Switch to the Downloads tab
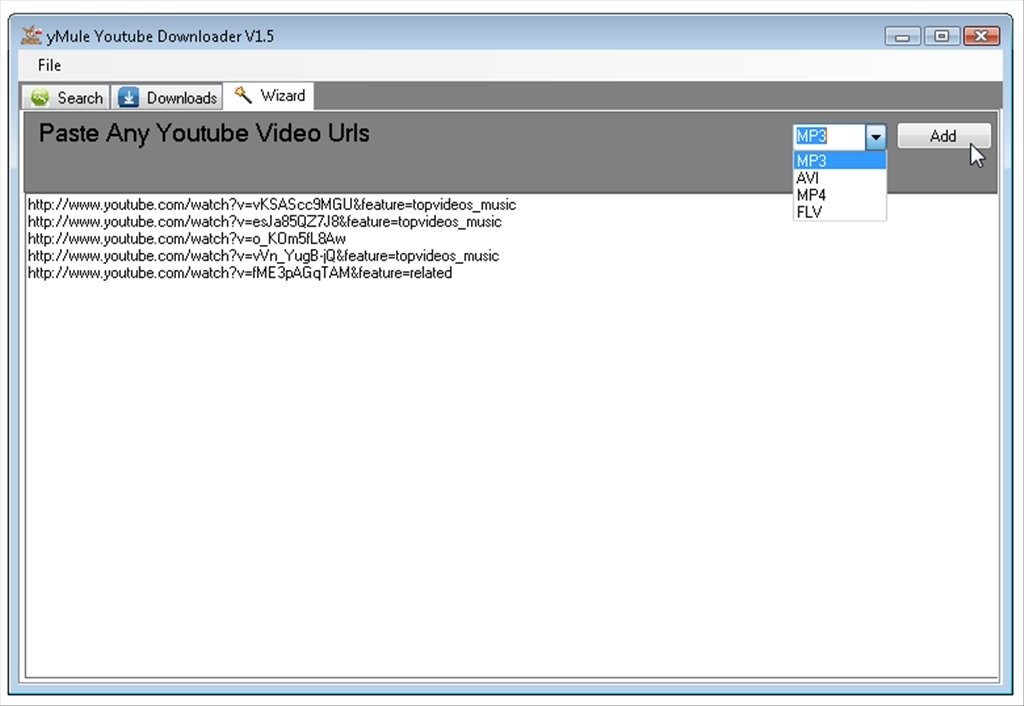The height and width of the screenshot is (706, 1024). point(167,97)
